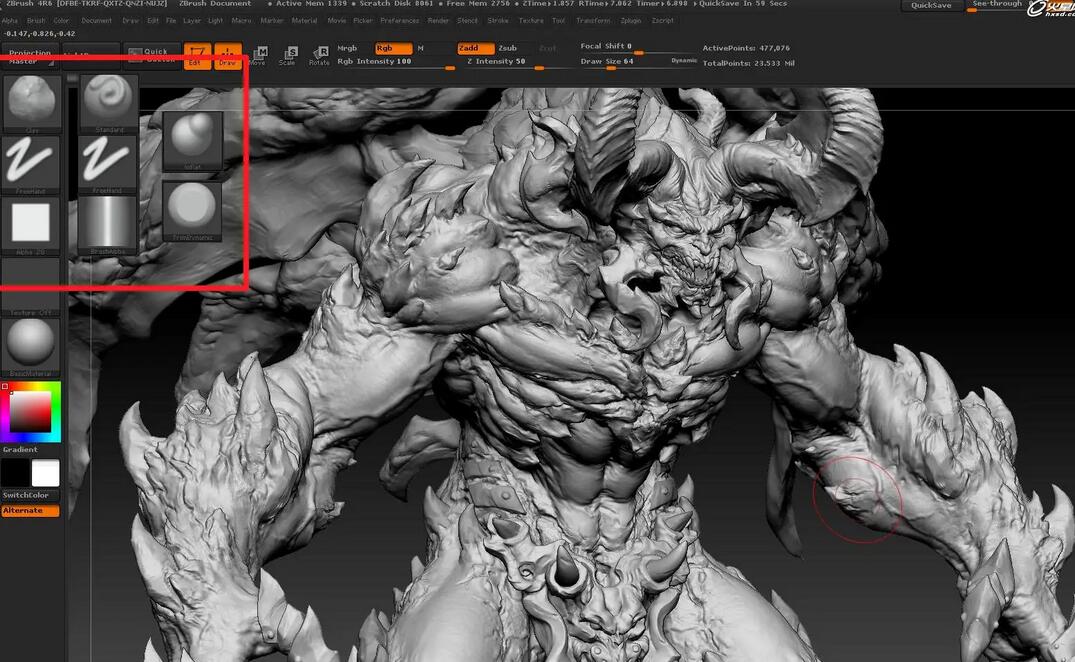The image size is (1075, 662).
Task: Pick the Inflat brush thumbnail
Action: pyautogui.click(x=193, y=140)
